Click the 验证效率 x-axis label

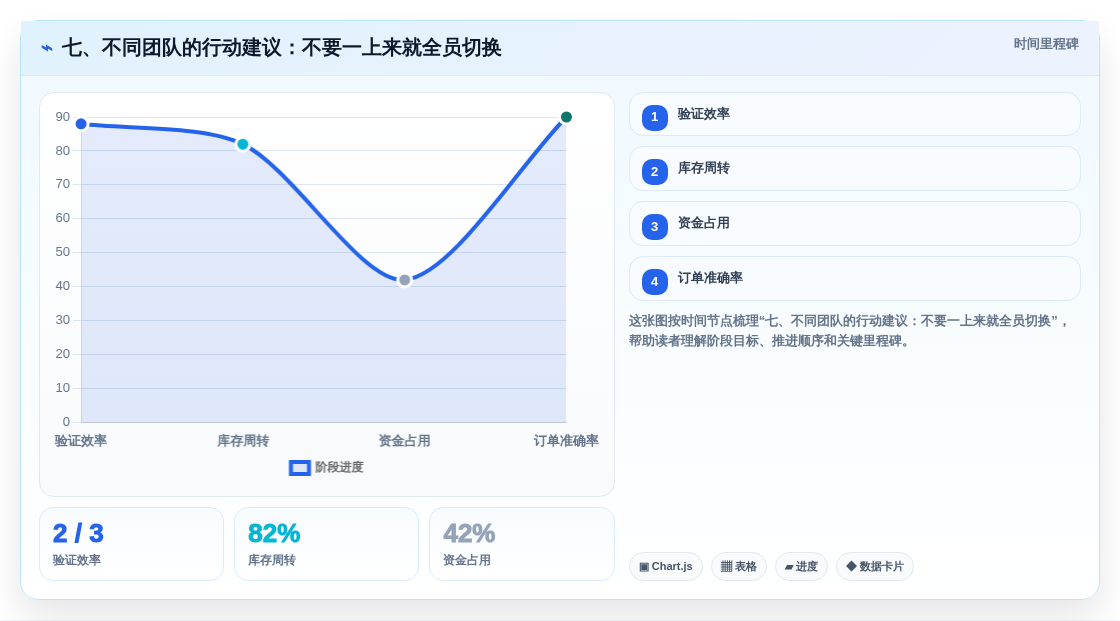tap(81, 441)
